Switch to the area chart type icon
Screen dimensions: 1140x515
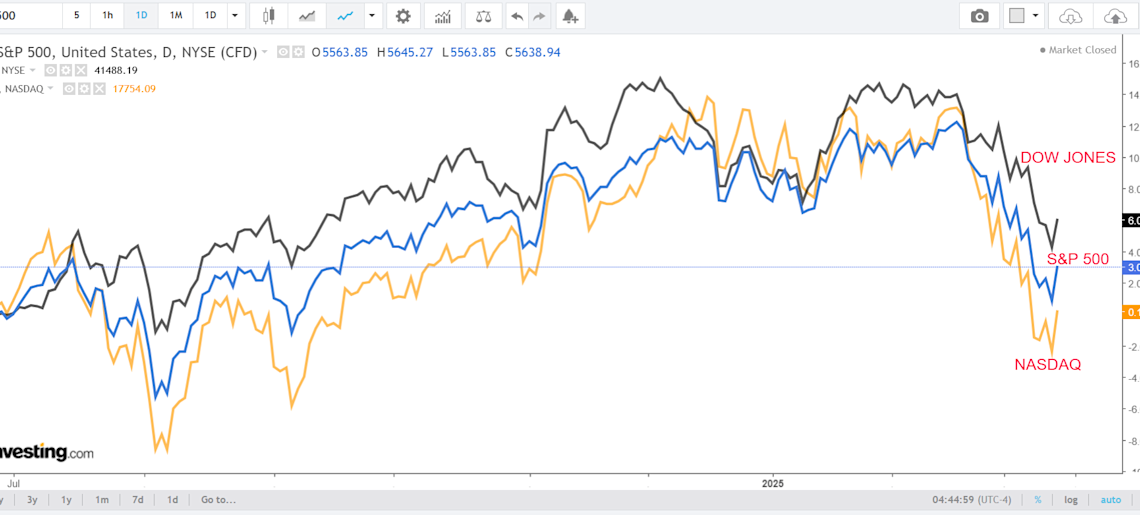[307, 15]
